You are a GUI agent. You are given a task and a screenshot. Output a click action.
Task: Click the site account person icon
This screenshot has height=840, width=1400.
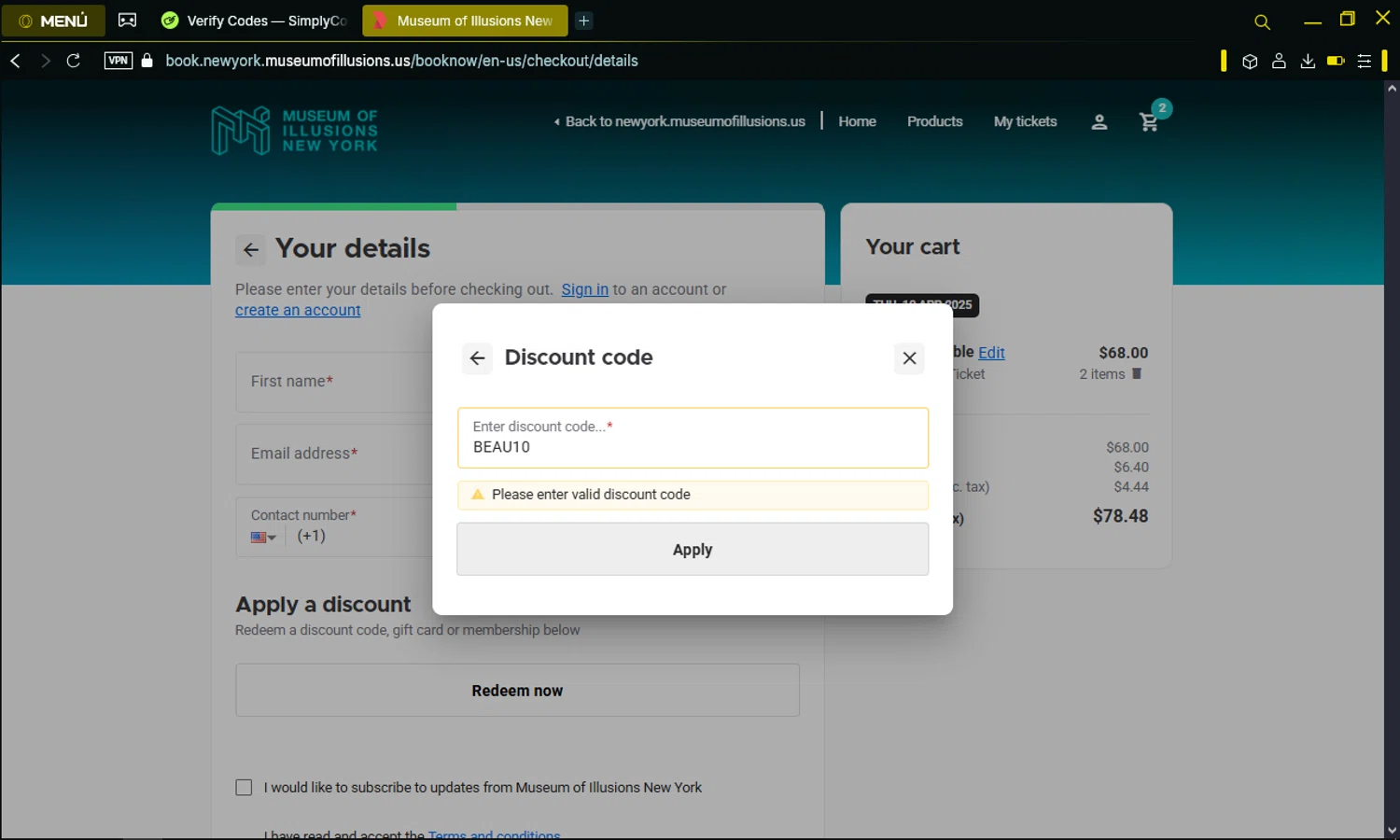[1099, 121]
